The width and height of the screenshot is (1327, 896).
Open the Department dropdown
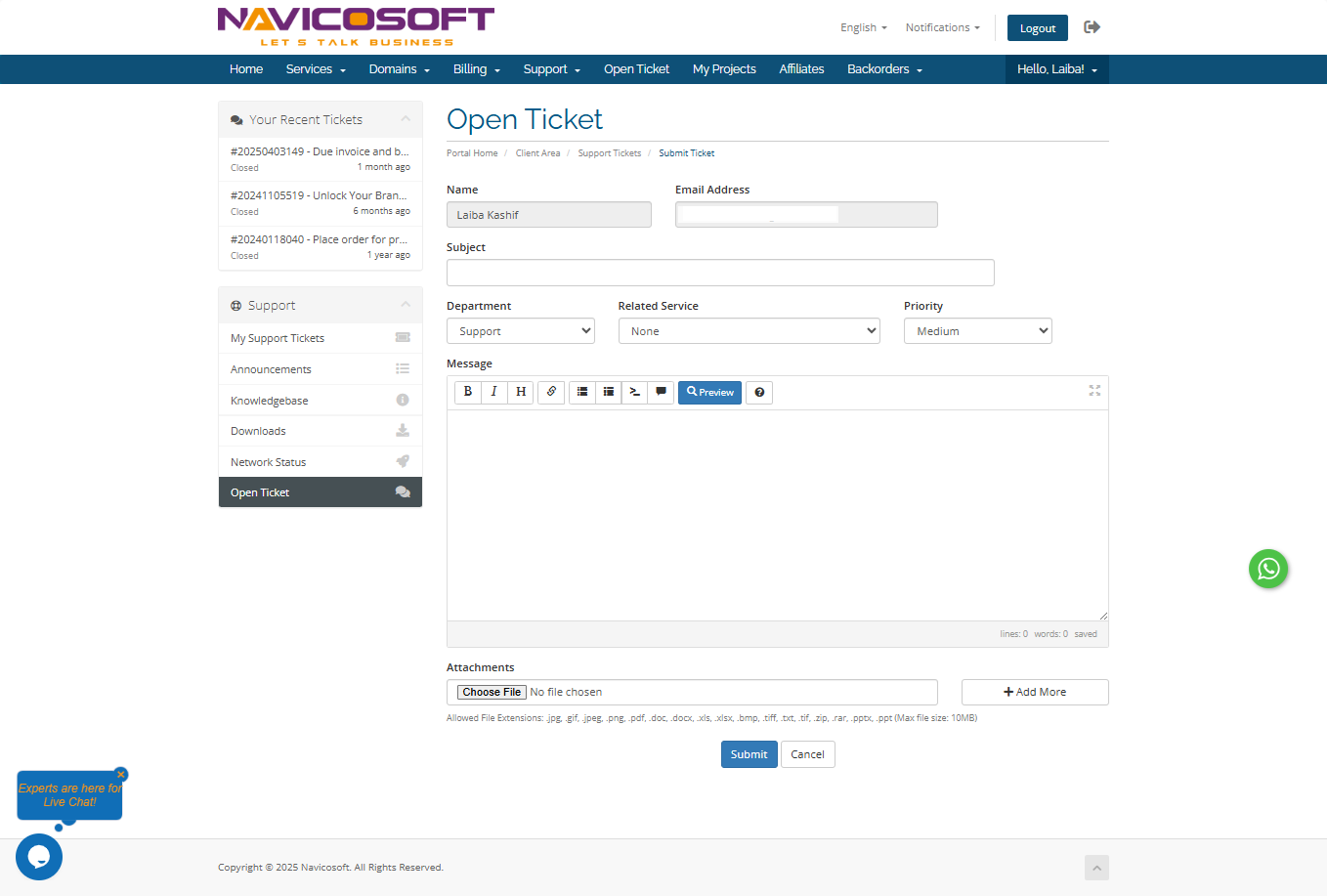(521, 331)
